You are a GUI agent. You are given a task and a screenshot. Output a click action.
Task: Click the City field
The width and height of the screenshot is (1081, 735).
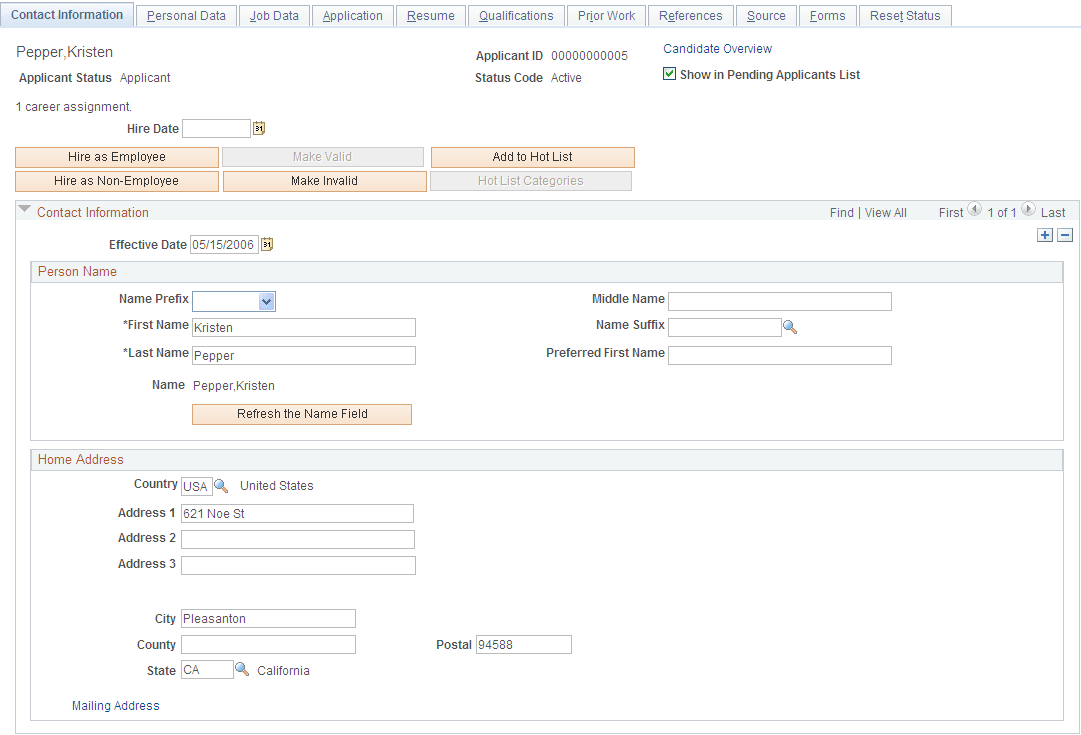(268, 618)
